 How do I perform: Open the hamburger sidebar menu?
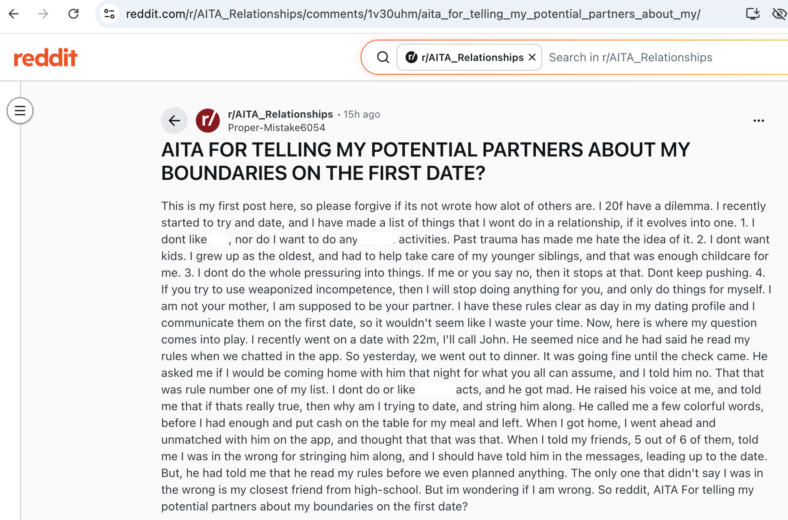click(x=20, y=111)
